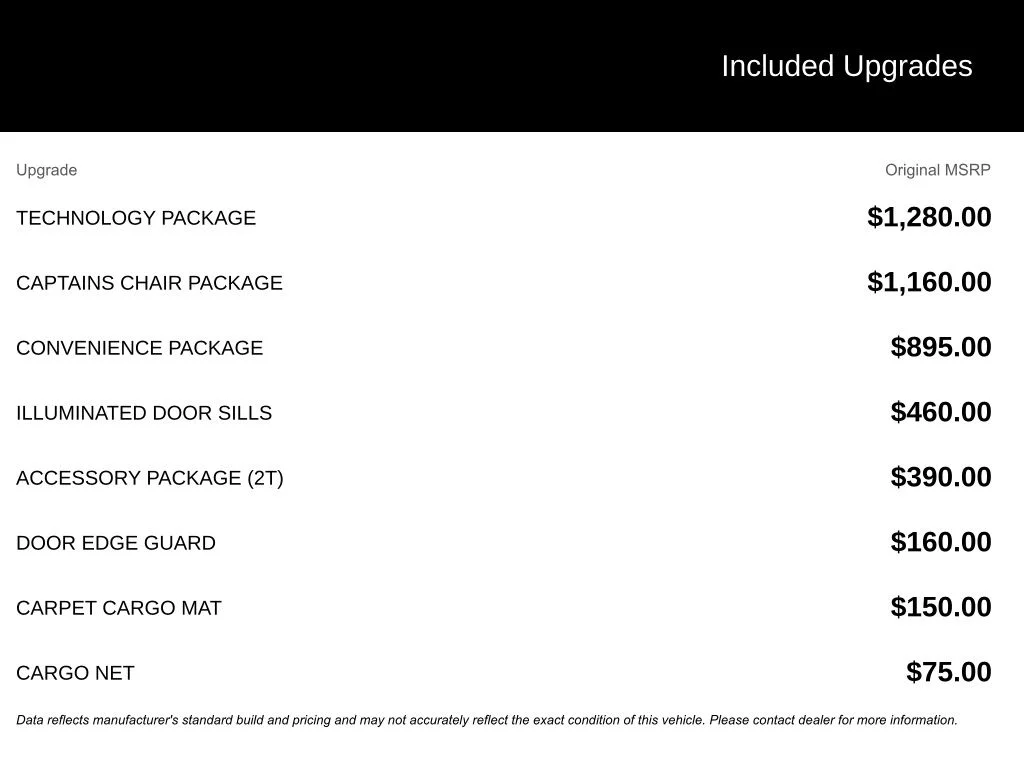Click the TECHNOLOGY PACKAGE row label

(x=136, y=218)
